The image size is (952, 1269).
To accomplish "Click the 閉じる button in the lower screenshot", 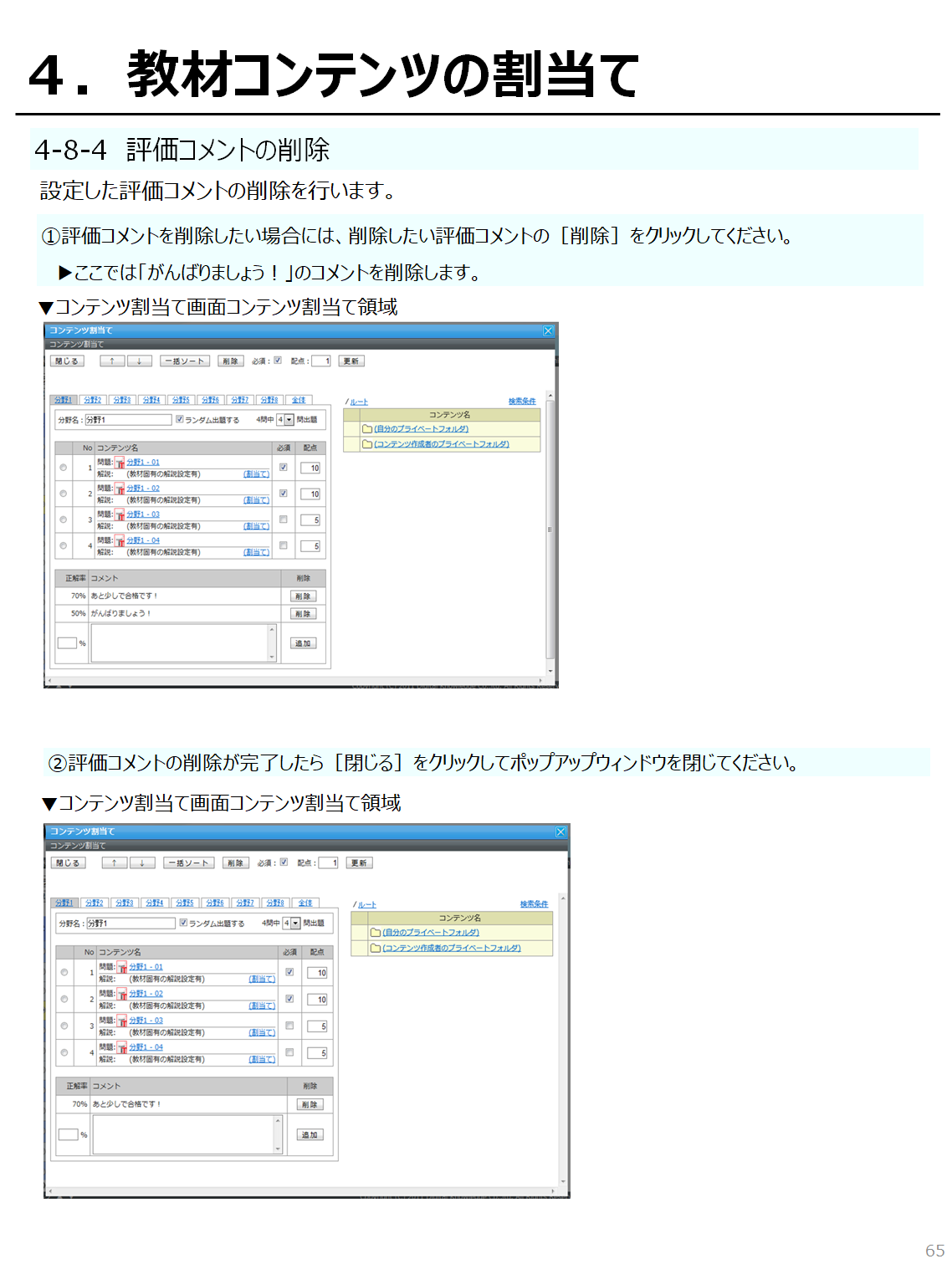I will tap(68, 862).
